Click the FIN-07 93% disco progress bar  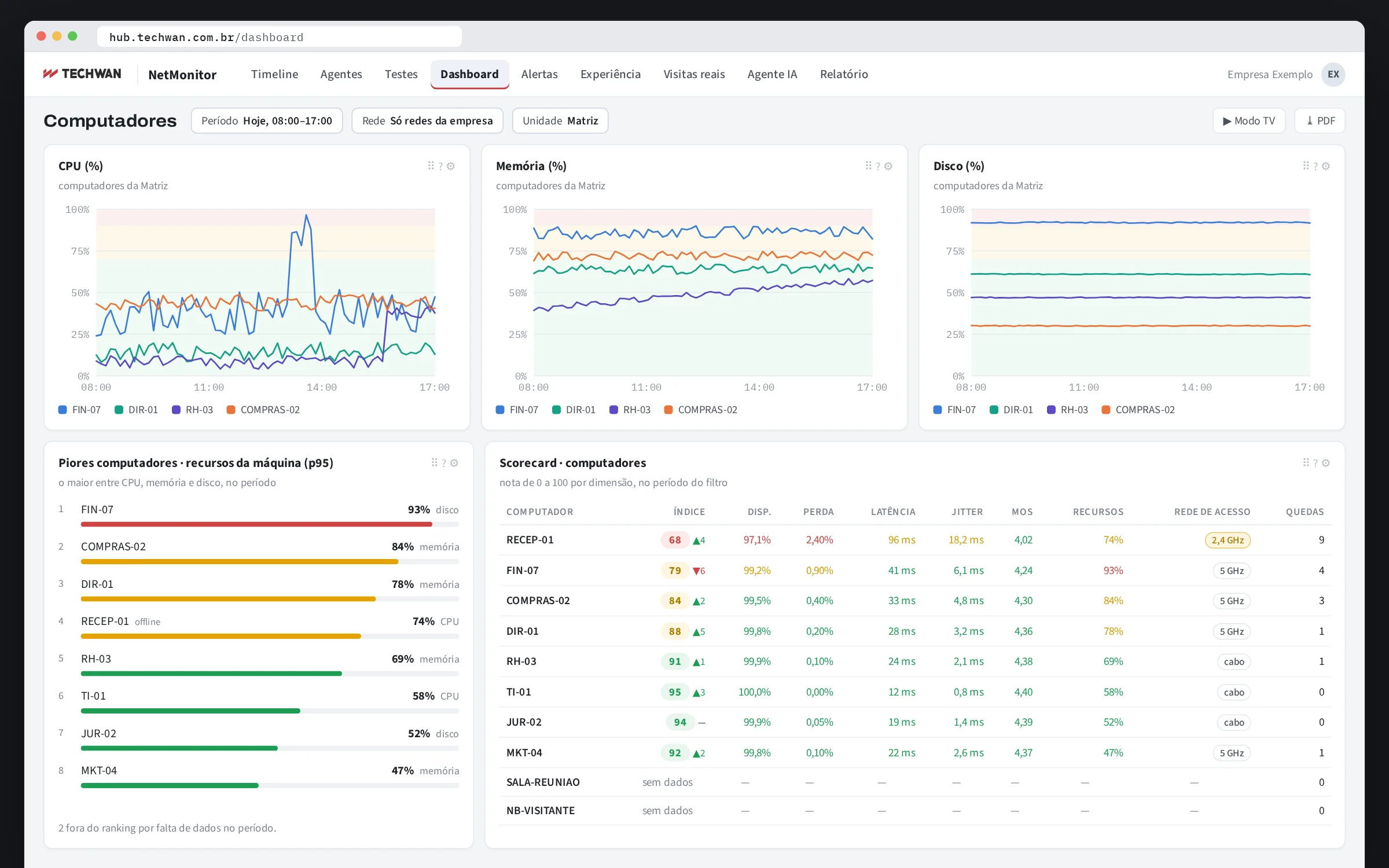[270, 524]
